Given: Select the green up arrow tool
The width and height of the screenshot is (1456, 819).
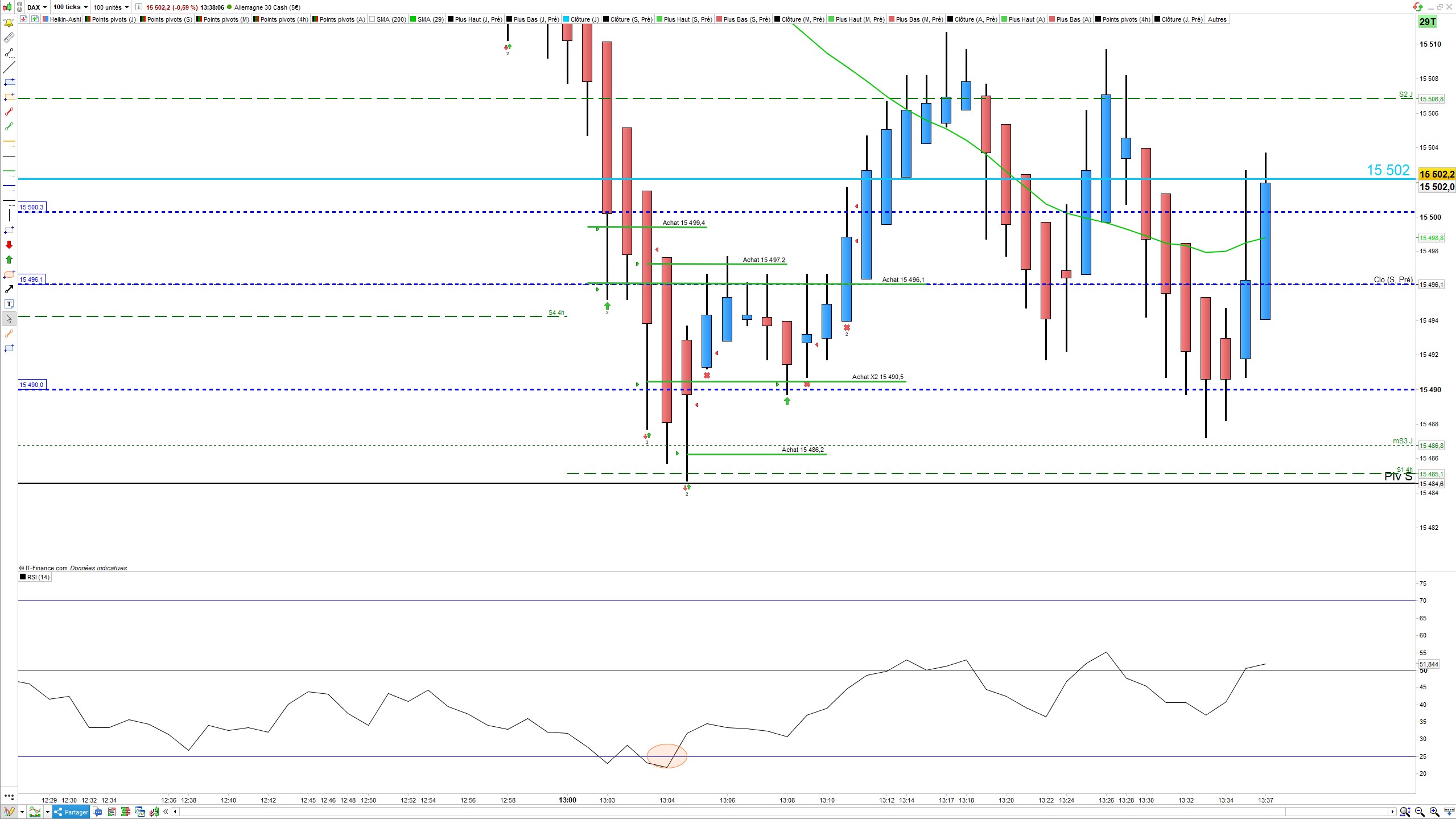Looking at the screenshot, I should (x=9, y=260).
